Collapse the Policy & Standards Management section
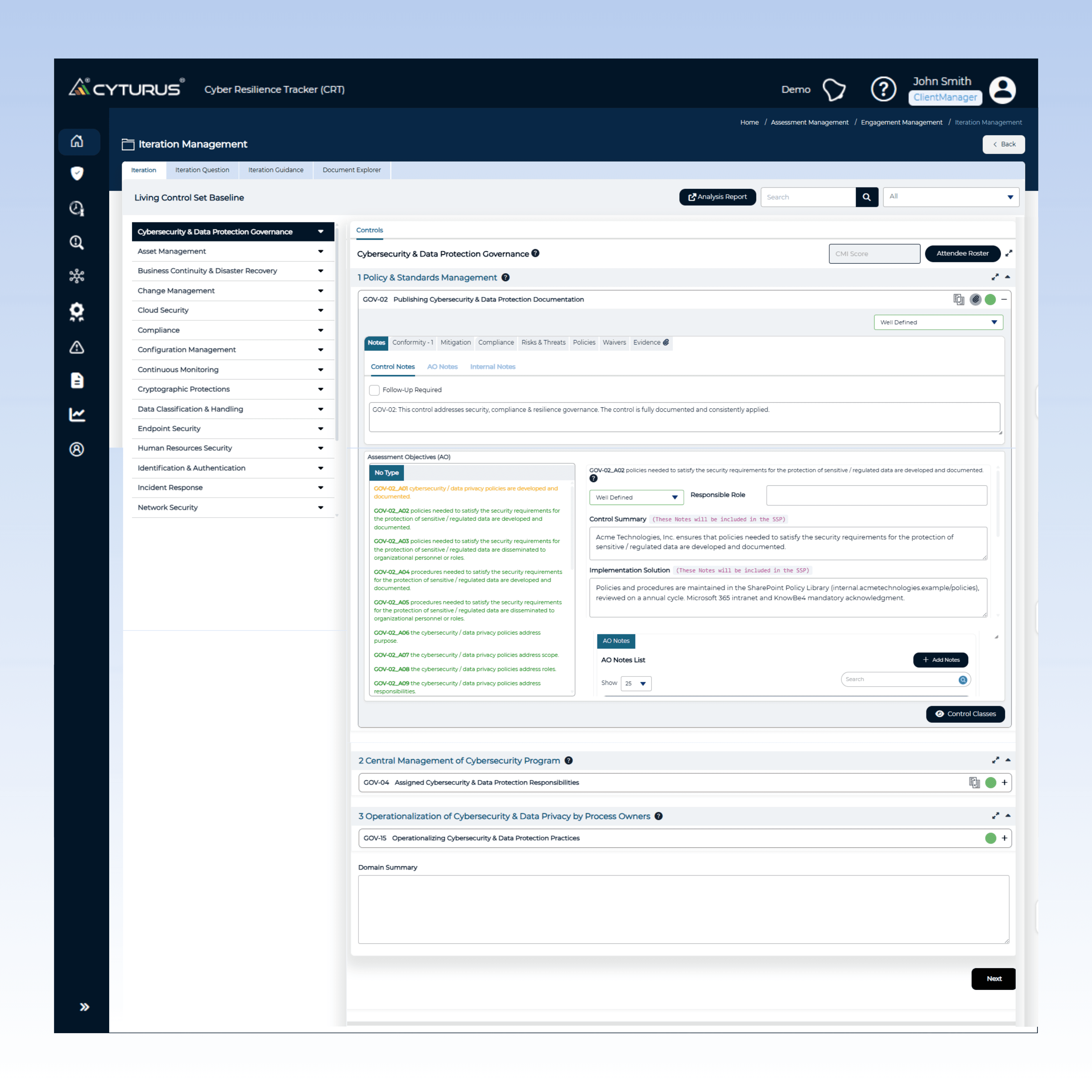 point(1008,277)
